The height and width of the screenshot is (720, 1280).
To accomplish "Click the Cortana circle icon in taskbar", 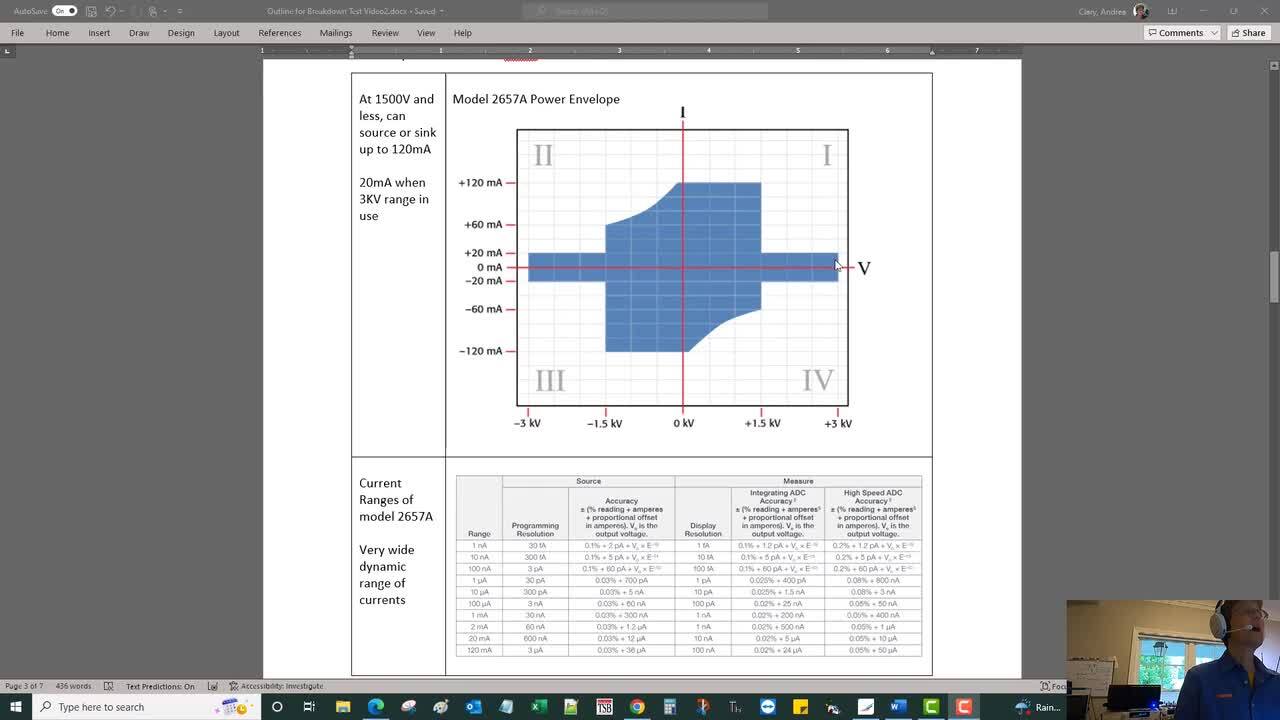I will [277, 707].
